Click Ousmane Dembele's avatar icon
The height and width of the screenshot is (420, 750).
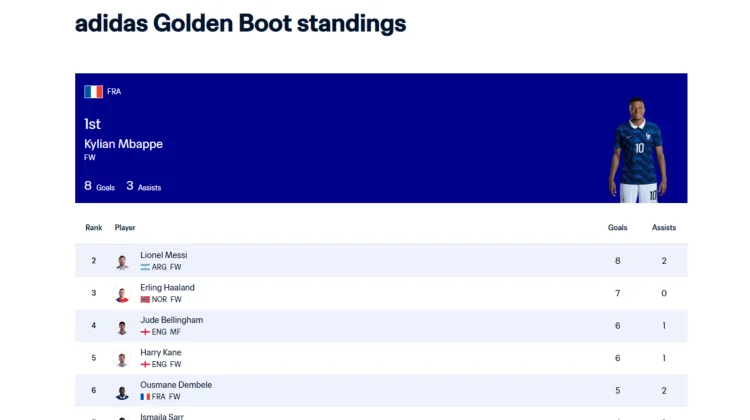(122, 391)
